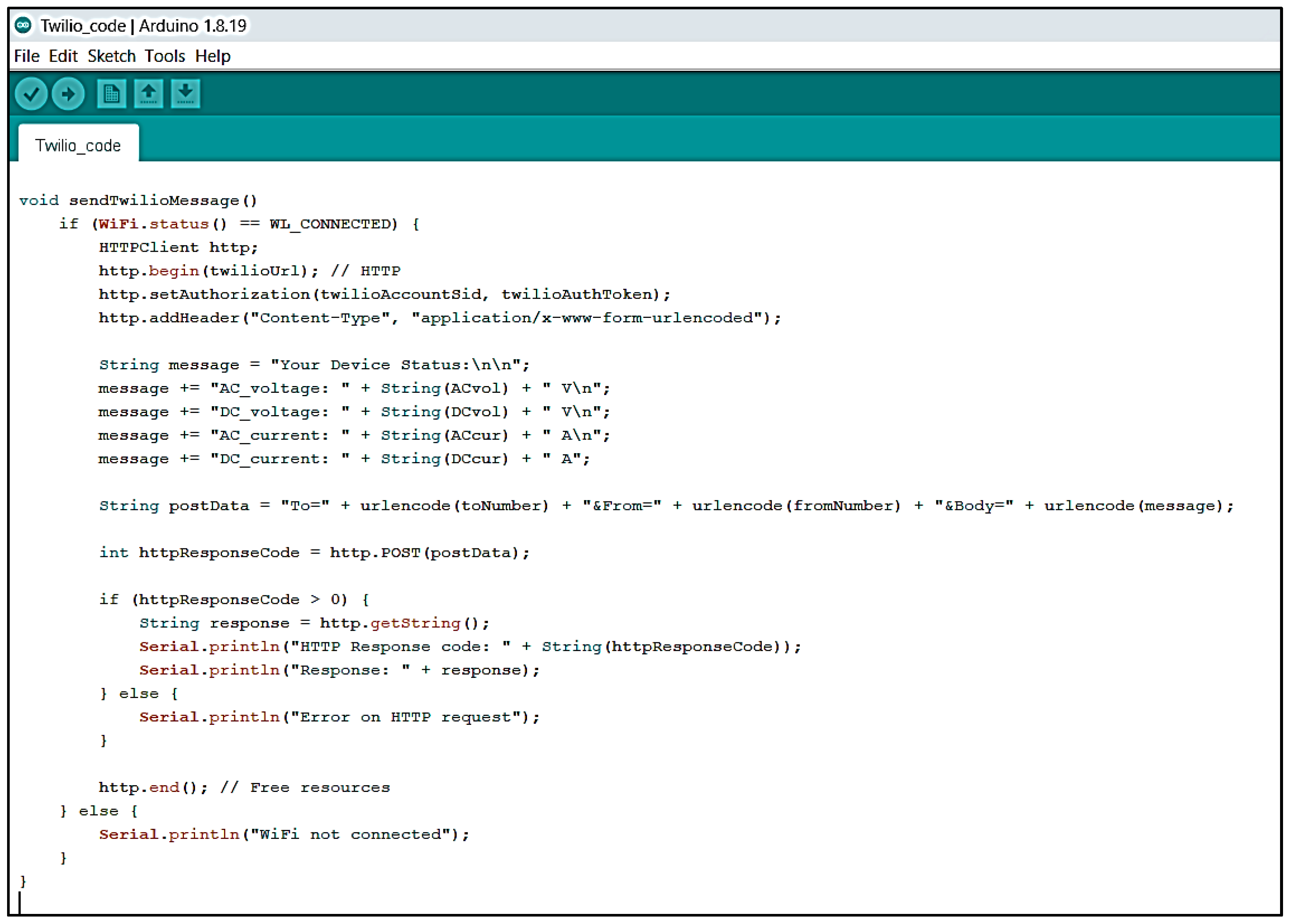Screen dimensions: 1289x924
Task: Click the "WiFi not connected" println line
Action: pyautogui.click(x=284, y=834)
